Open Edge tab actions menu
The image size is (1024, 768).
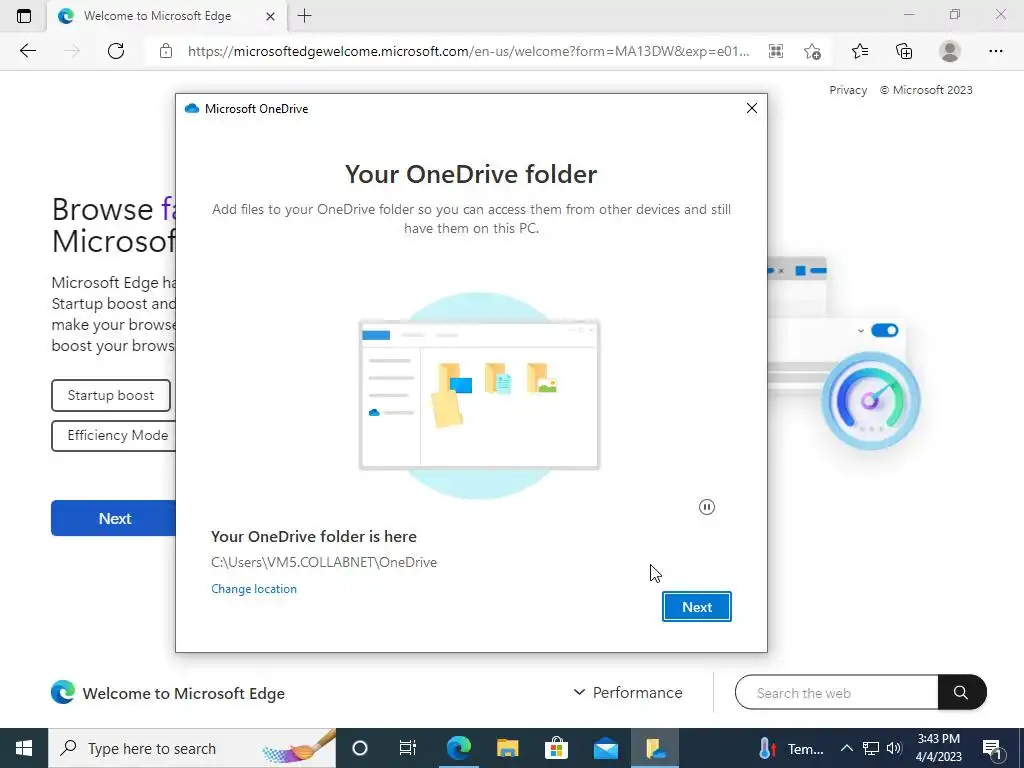pos(24,16)
